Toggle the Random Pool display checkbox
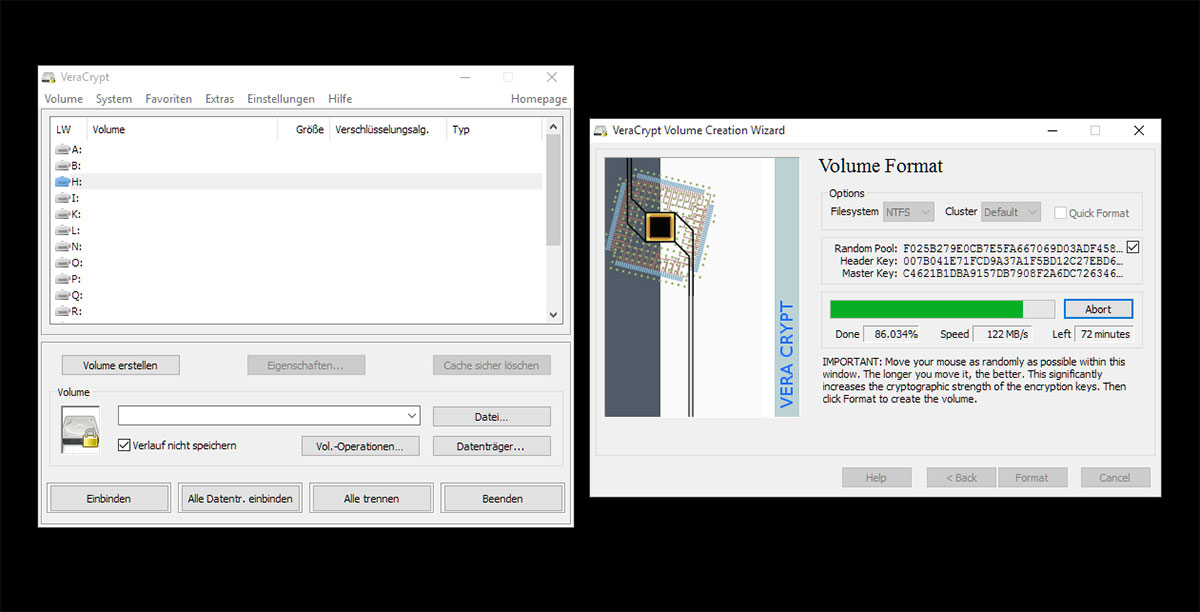Viewport: 1200px width, 612px height. click(1132, 247)
